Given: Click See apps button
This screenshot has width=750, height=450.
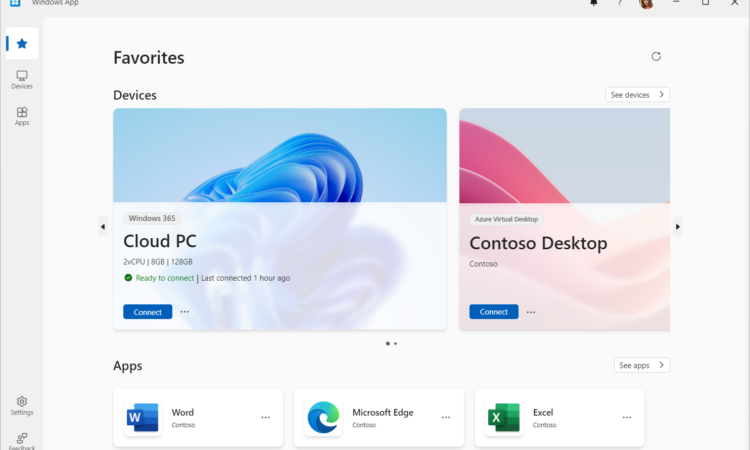Looking at the screenshot, I should 641,365.
